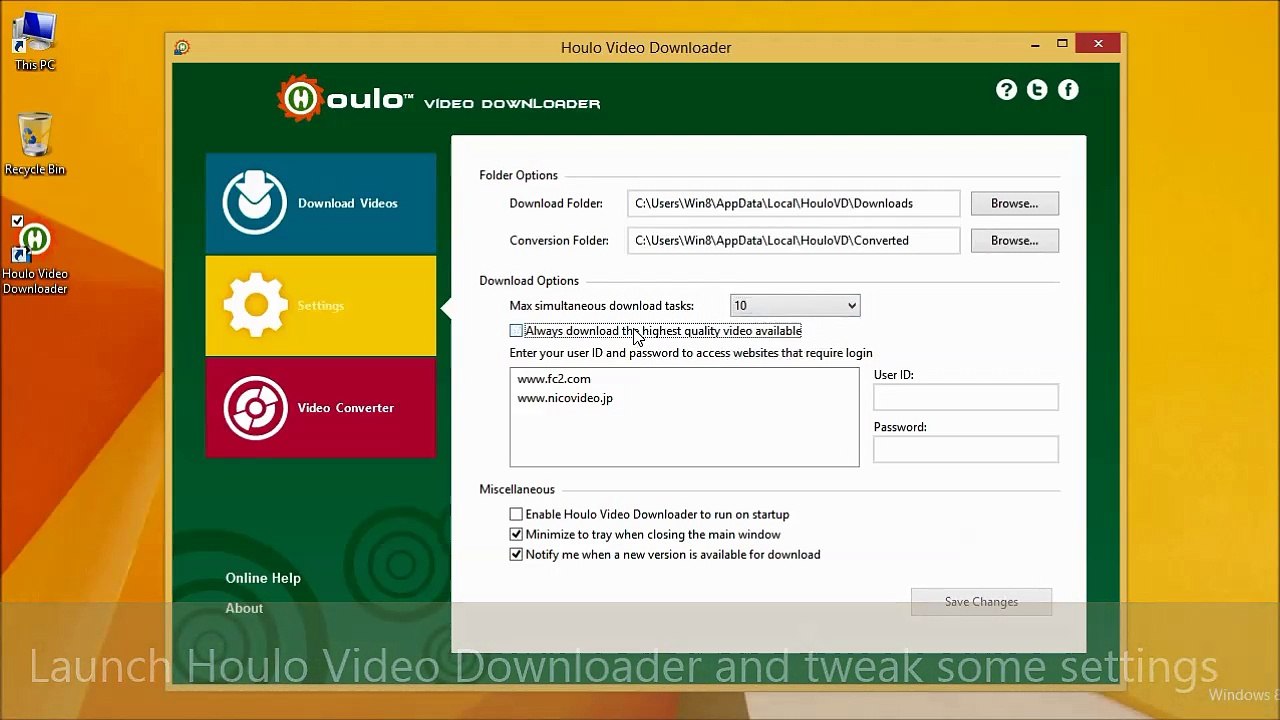Select www.nicovideo.jp in website list
Viewport: 1280px width, 720px height.
(x=565, y=398)
